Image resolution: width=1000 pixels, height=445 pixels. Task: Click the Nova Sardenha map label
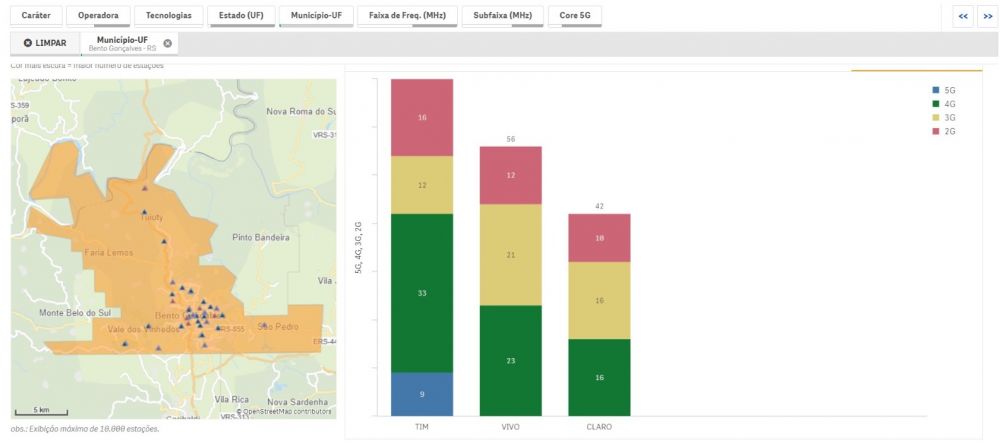click(297, 402)
